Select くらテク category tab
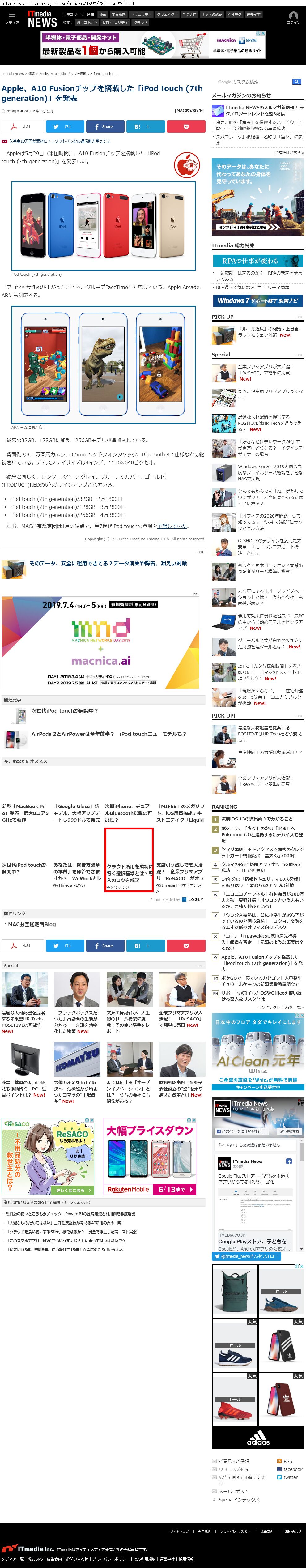Image resolution: width=306 pixels, height=1568 pixels. point(235,14)
